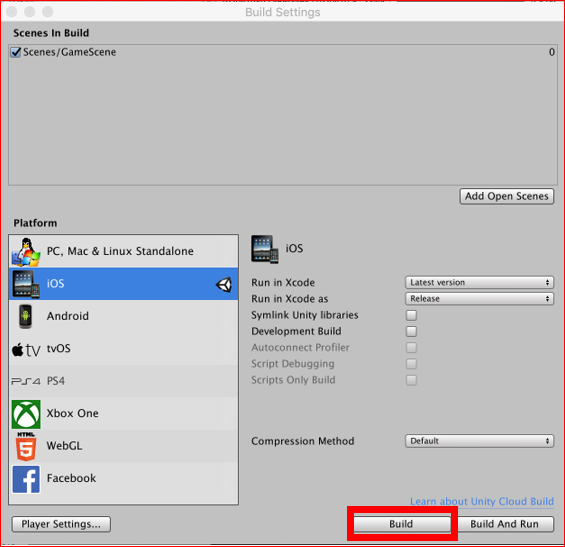
Task: Select the PS4 platform label
Action: [x=56, y=381]
